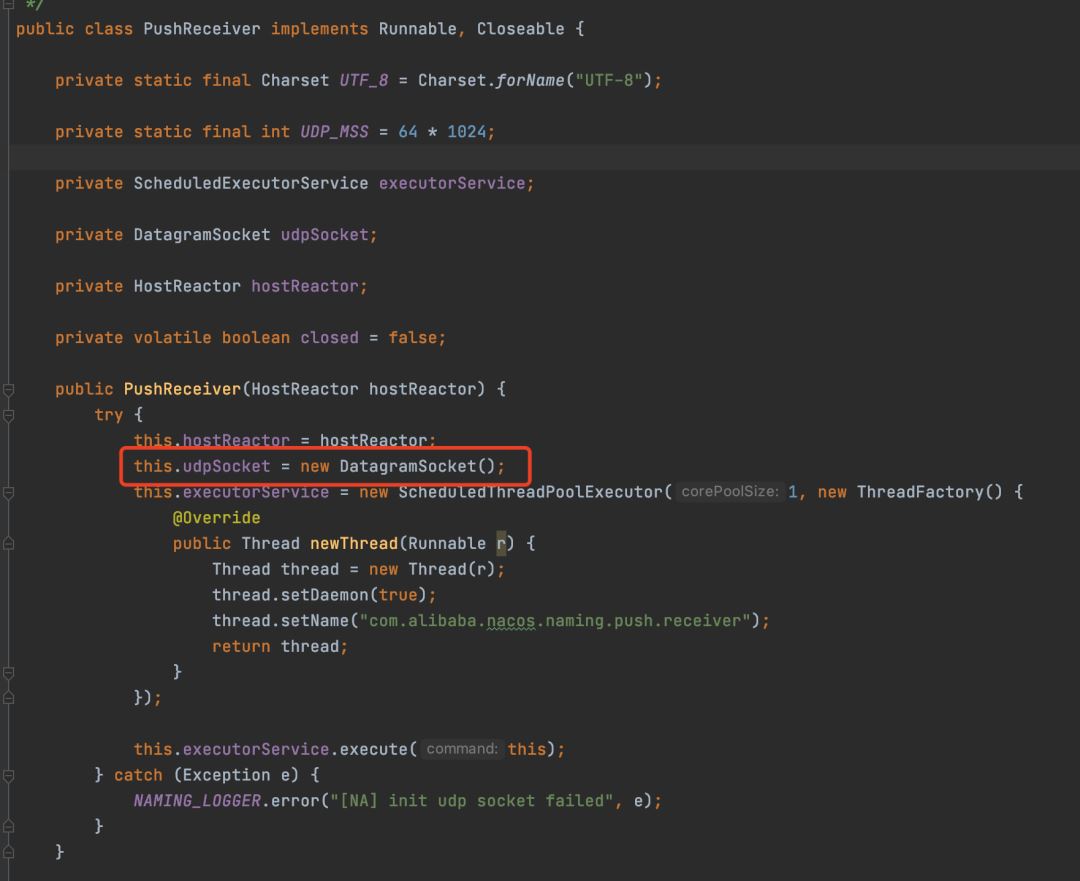Place cursor on the UTF_8 constant

click(x=364, y=81)
